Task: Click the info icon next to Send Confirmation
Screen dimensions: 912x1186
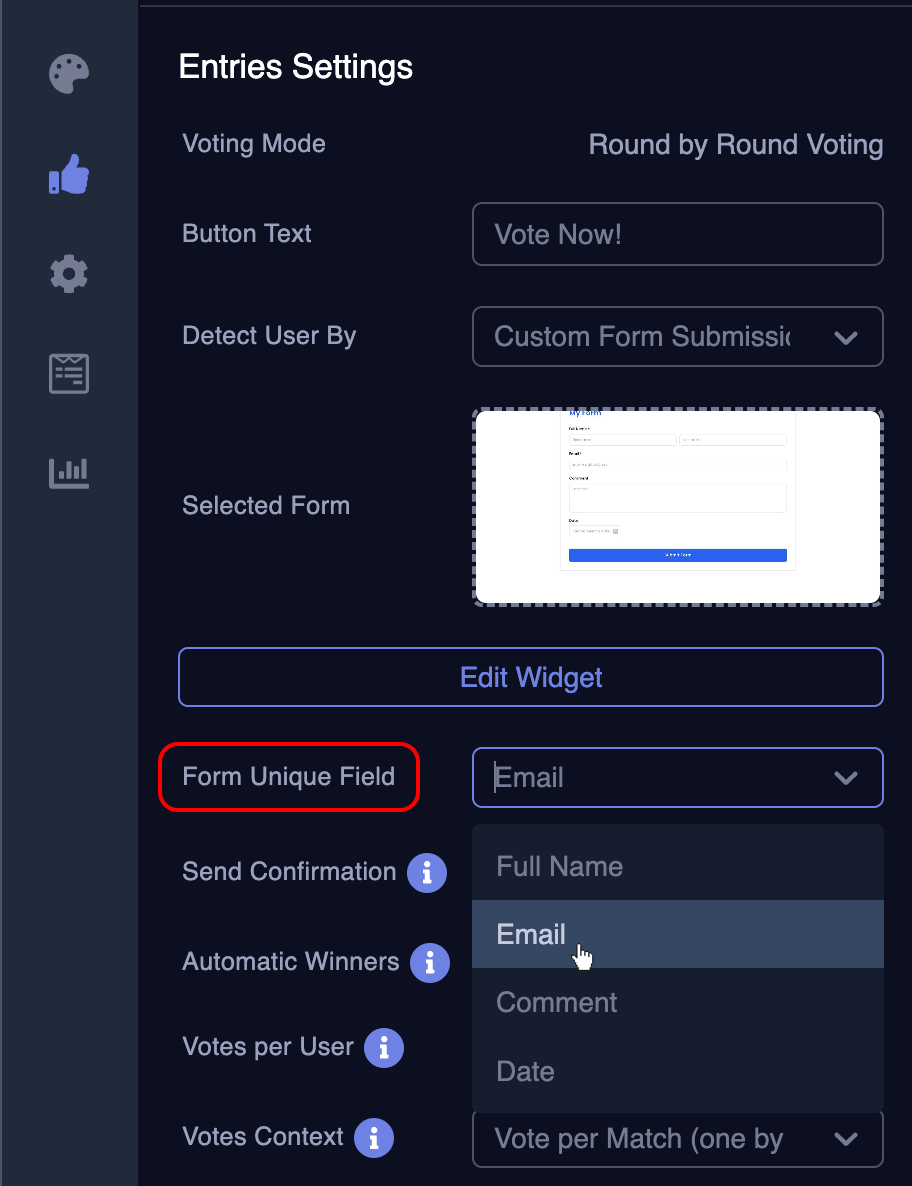Action: pyautogui.click(x=427, y=873)
